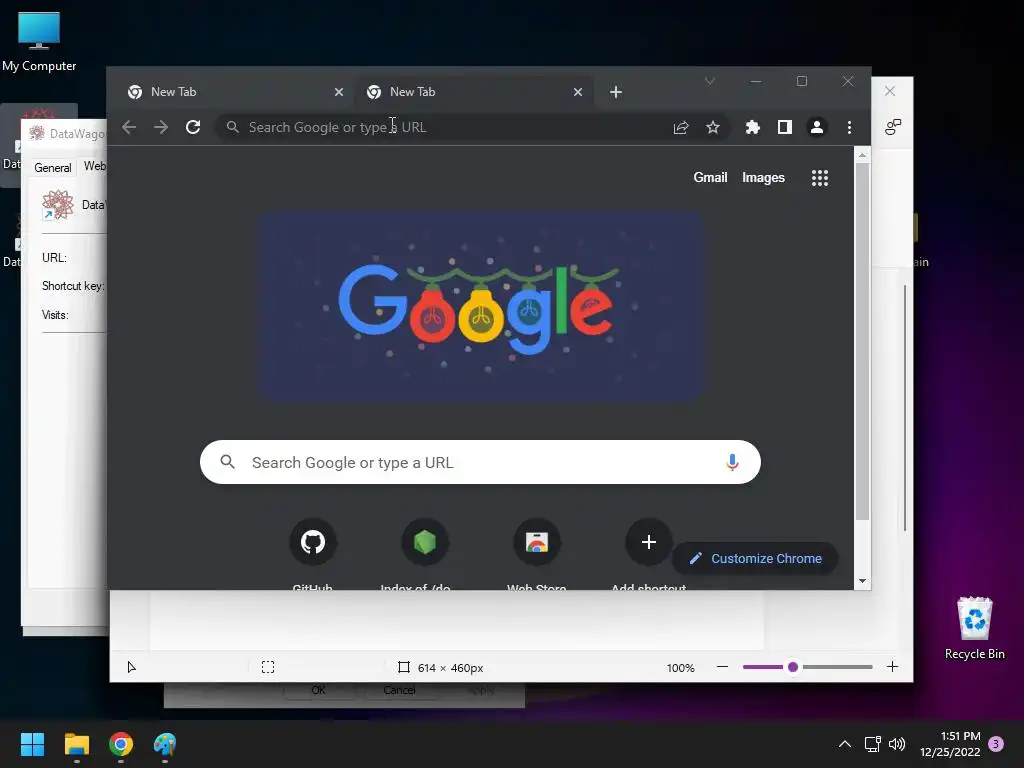1024x768 pixels.
Task: Open clock showing 1:51 PM
Action: 950,744
